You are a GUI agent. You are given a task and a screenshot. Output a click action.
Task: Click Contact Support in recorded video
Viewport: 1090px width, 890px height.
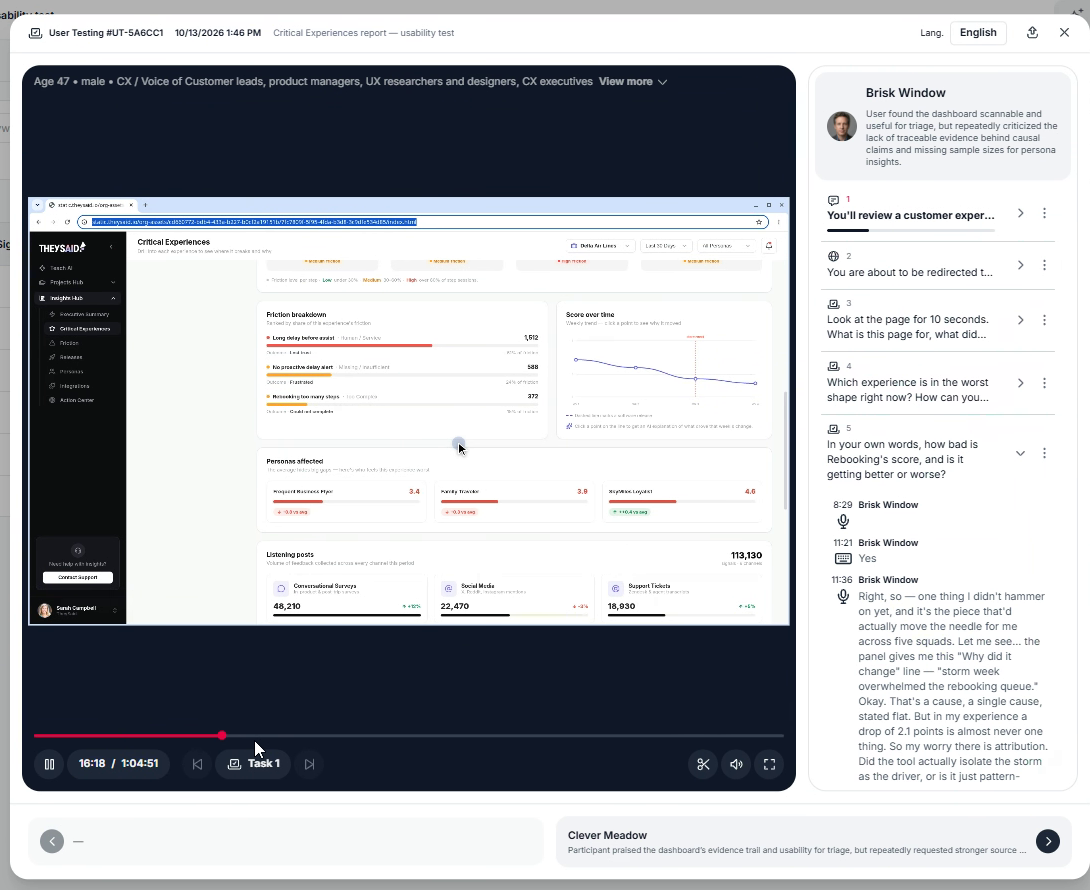tap(78, 577)
